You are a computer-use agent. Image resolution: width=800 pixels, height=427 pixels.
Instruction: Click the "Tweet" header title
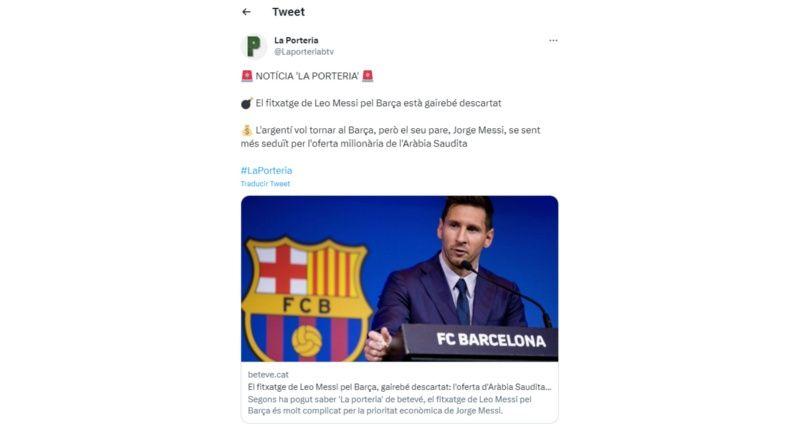288,12
